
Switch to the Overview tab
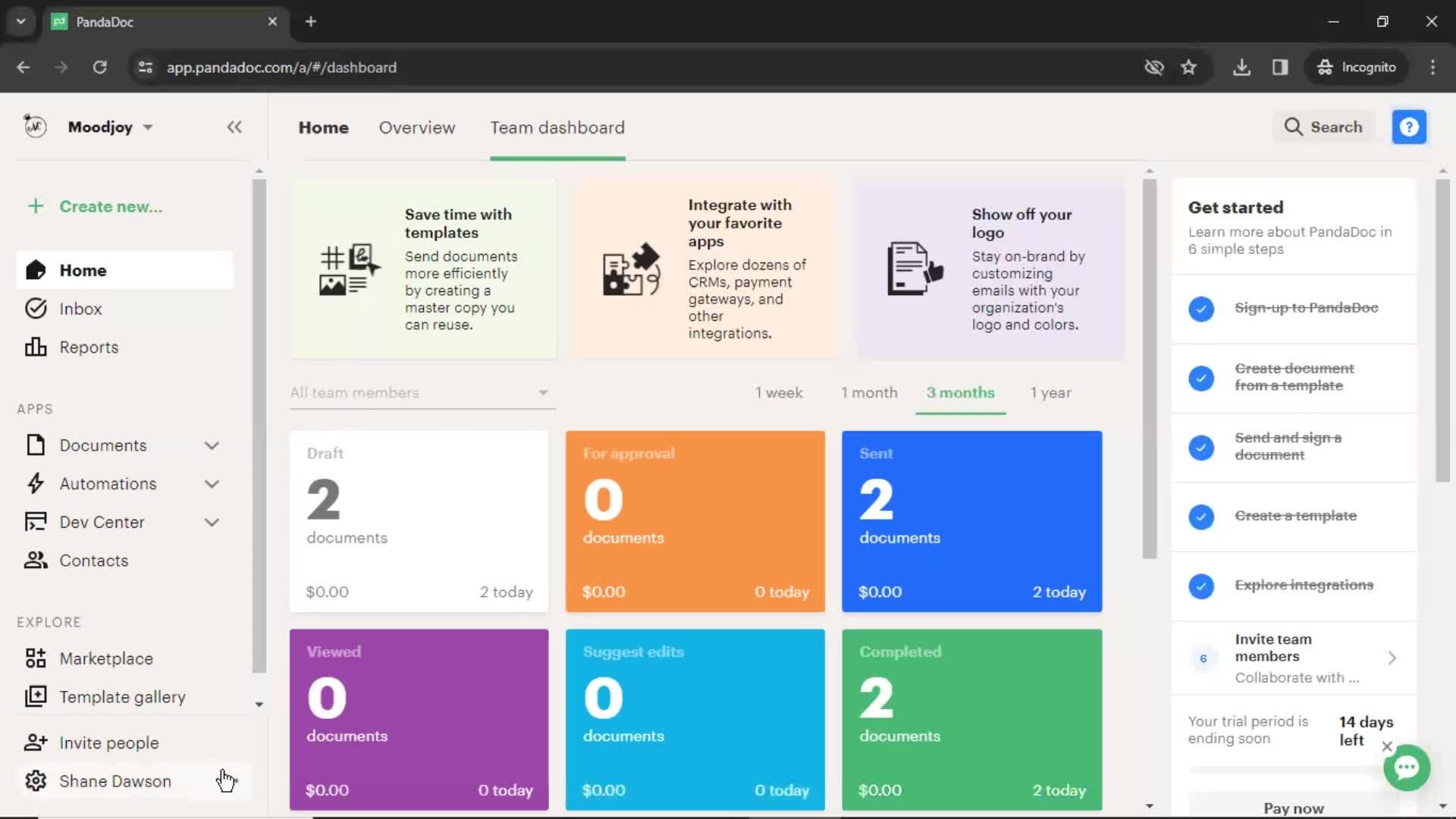coord(417,127)
